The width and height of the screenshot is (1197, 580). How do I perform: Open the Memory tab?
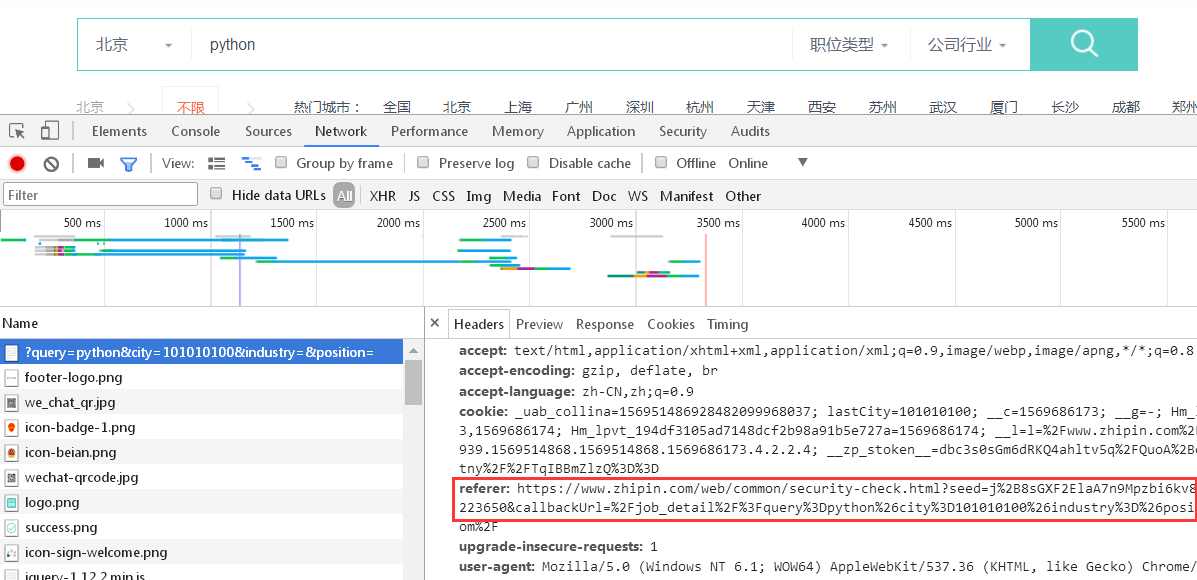click(x=518, y=131)
